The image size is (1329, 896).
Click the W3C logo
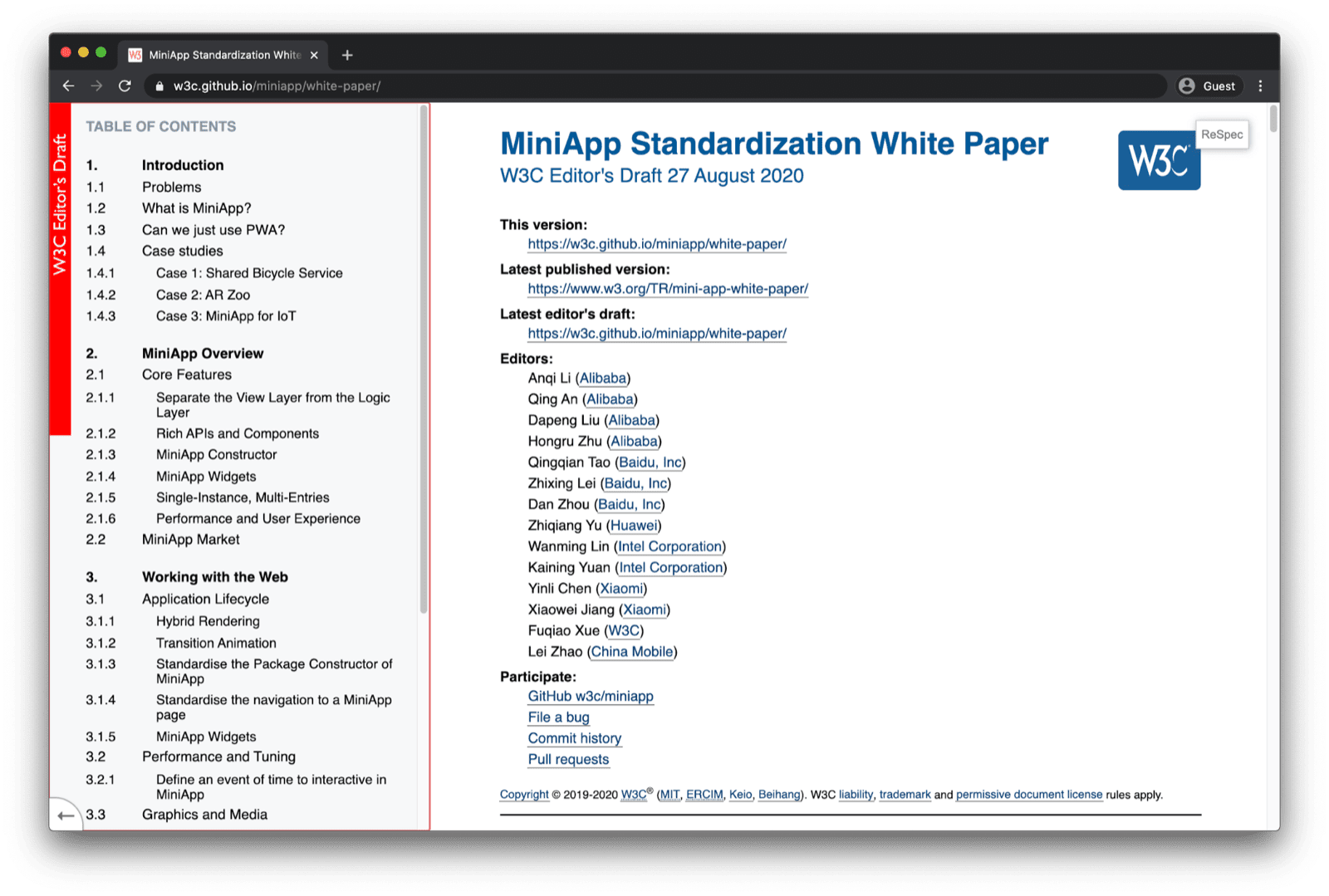(x=1159, y=161)
